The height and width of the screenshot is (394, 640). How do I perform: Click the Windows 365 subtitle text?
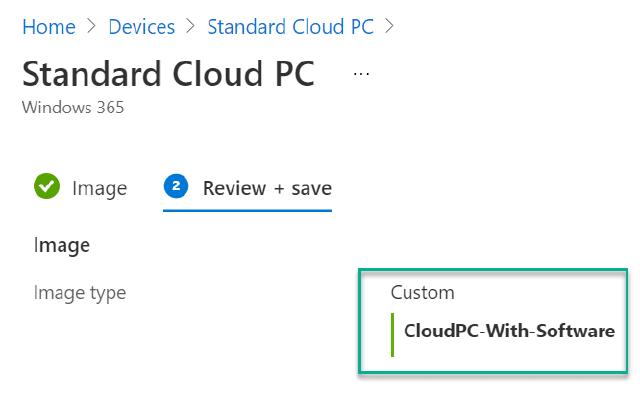coord(73,107)
